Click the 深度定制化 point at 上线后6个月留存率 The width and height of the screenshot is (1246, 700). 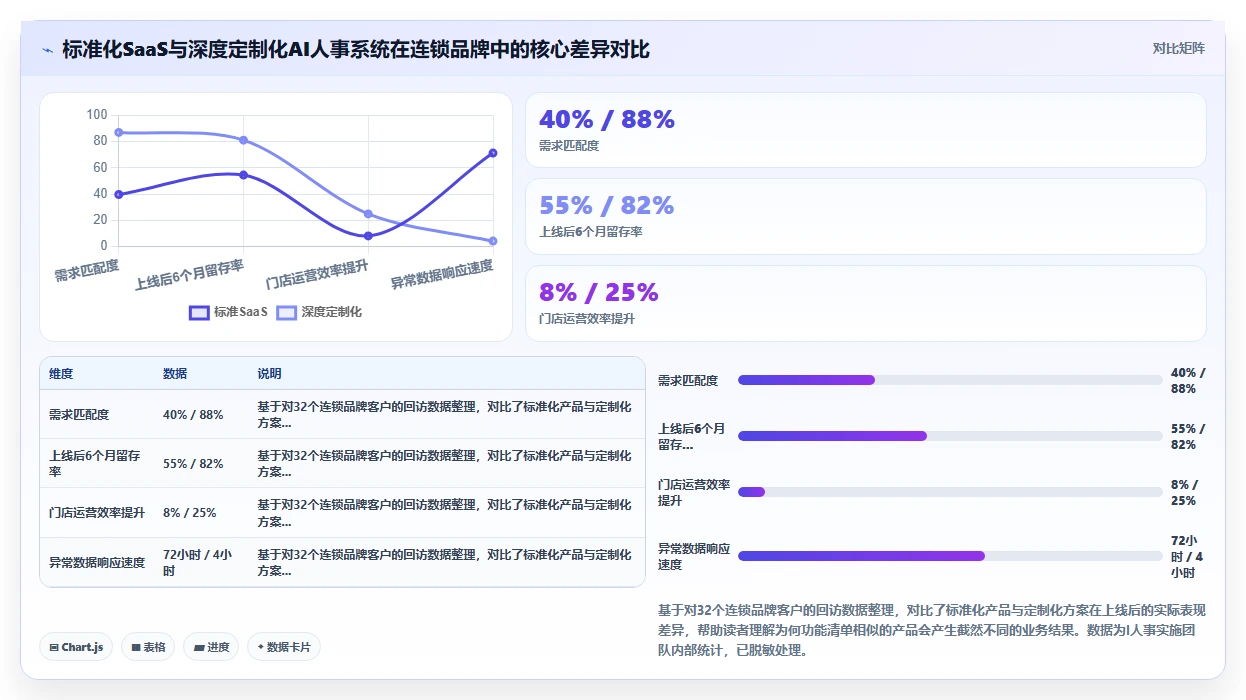click(x=243, y=140)
